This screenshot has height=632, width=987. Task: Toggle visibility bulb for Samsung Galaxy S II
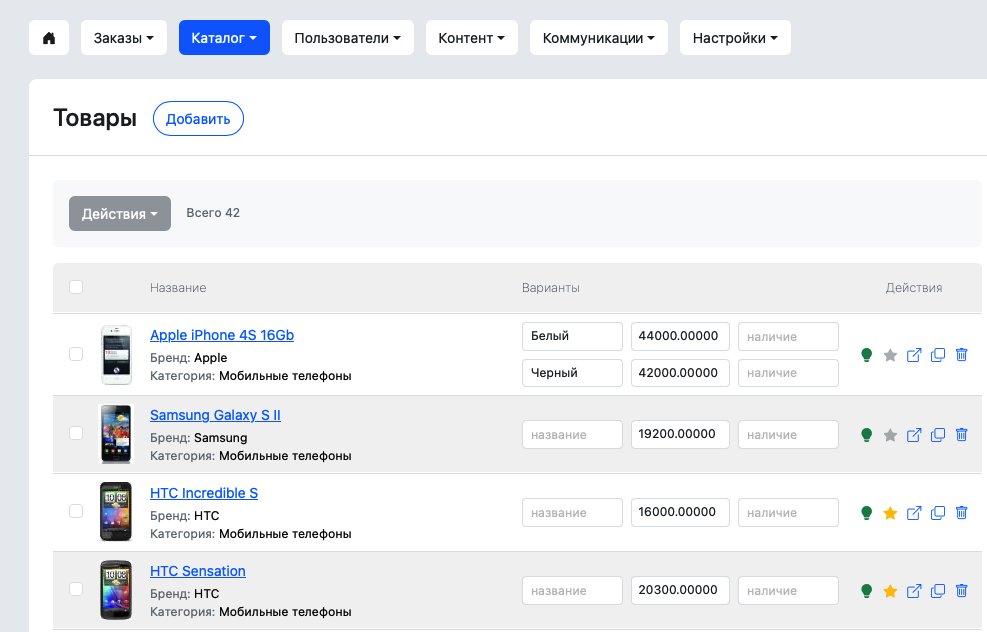(867, 435)
